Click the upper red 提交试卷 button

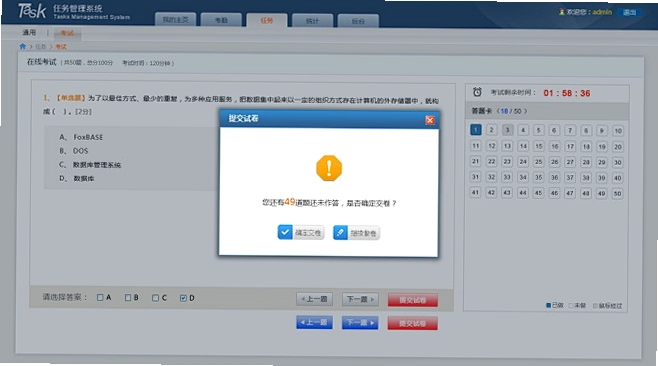[413, 300]
